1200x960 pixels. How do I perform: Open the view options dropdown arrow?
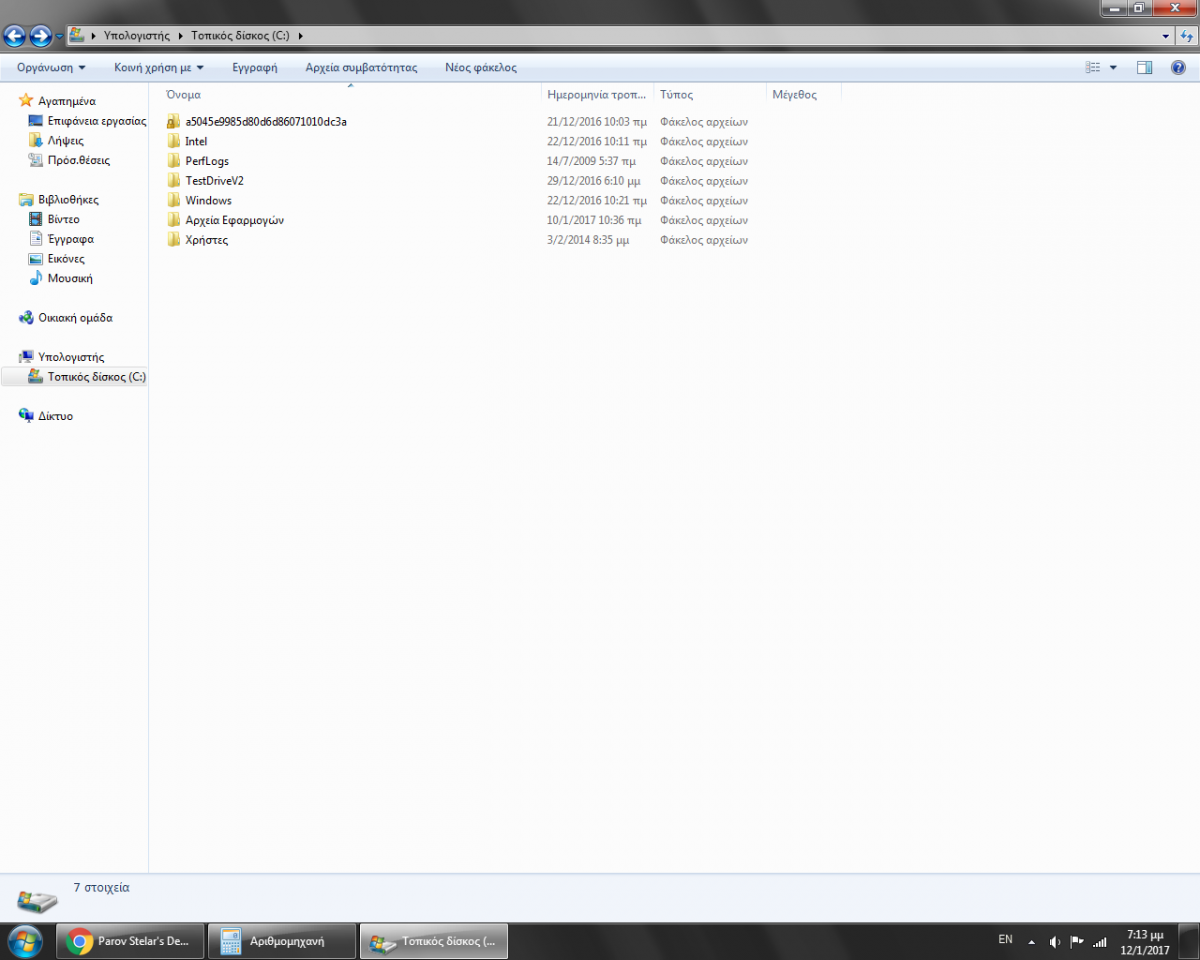pos(1113,67)
